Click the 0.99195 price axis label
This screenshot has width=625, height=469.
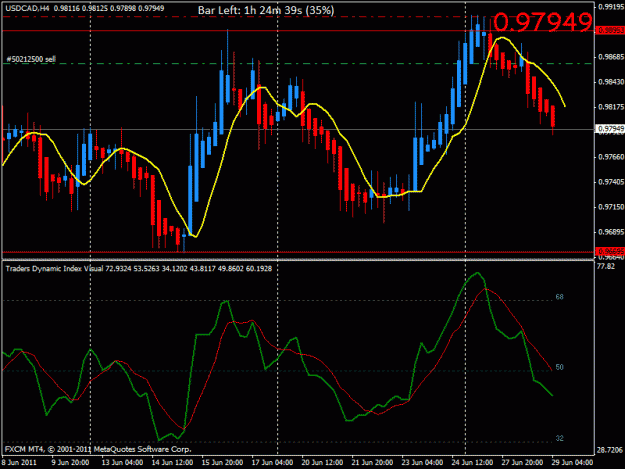[x=611, y=7]
